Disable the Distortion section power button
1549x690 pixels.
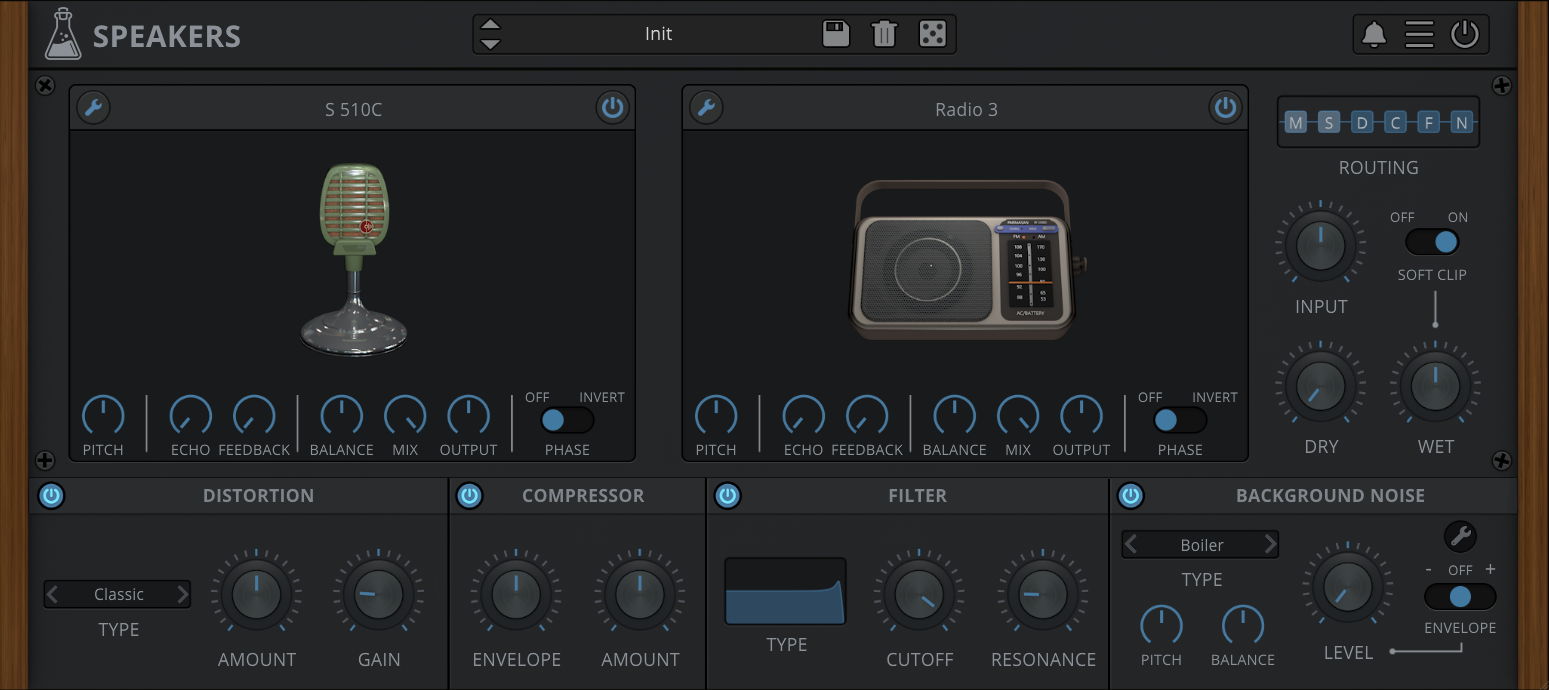[51, 496]
